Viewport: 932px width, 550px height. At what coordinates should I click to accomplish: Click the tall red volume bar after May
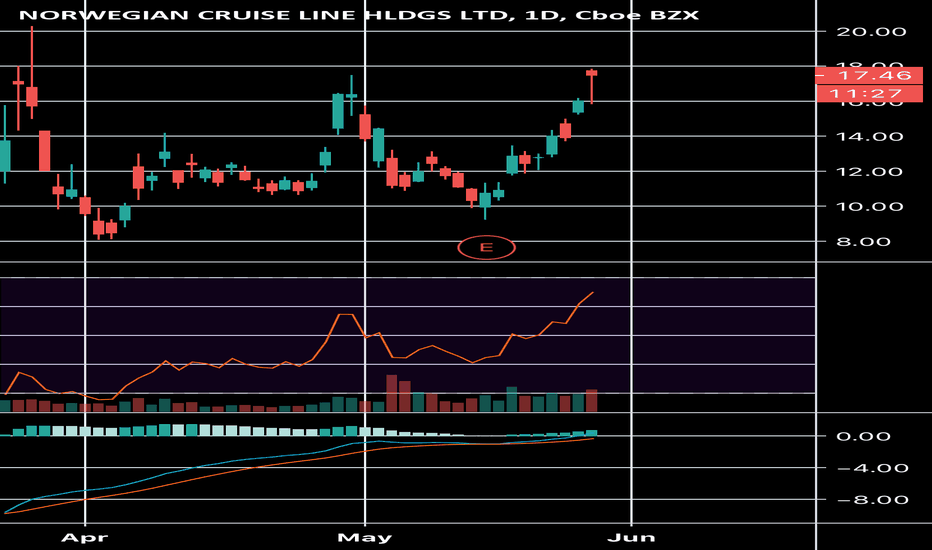pos(391,393)
